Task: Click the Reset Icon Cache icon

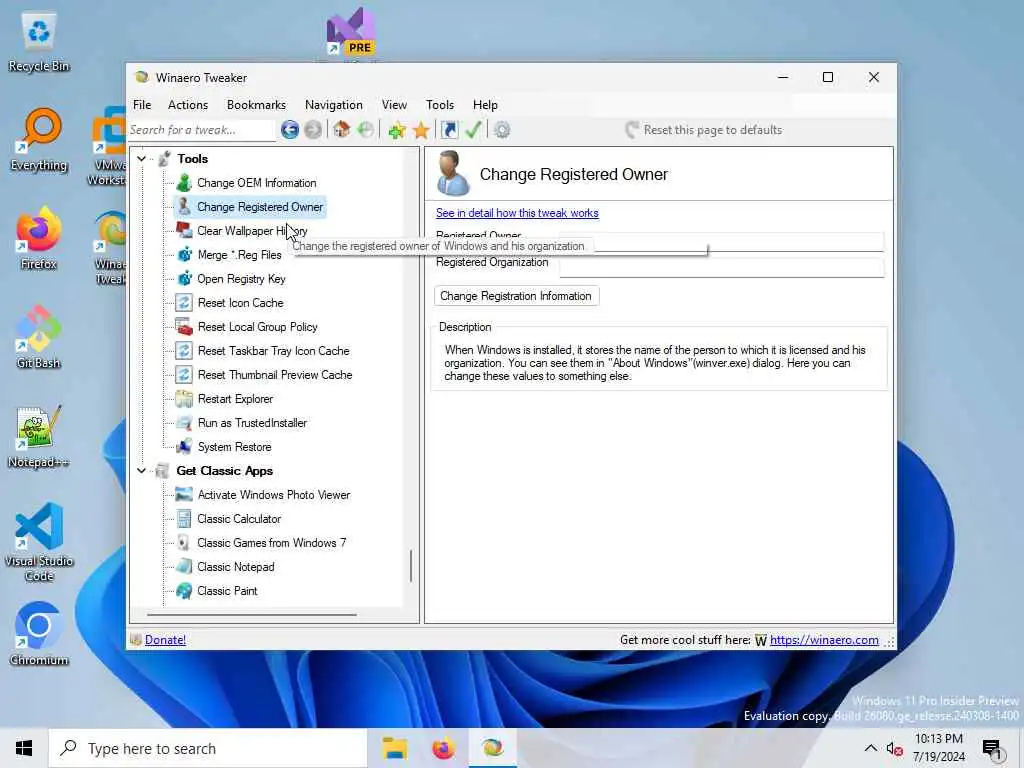Action: 184,303
